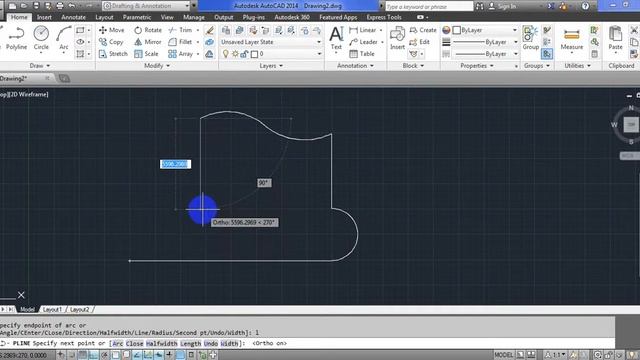The image size is (640, 360).
Task: Click the keyword search input field
Action: [x=429, y=6]
